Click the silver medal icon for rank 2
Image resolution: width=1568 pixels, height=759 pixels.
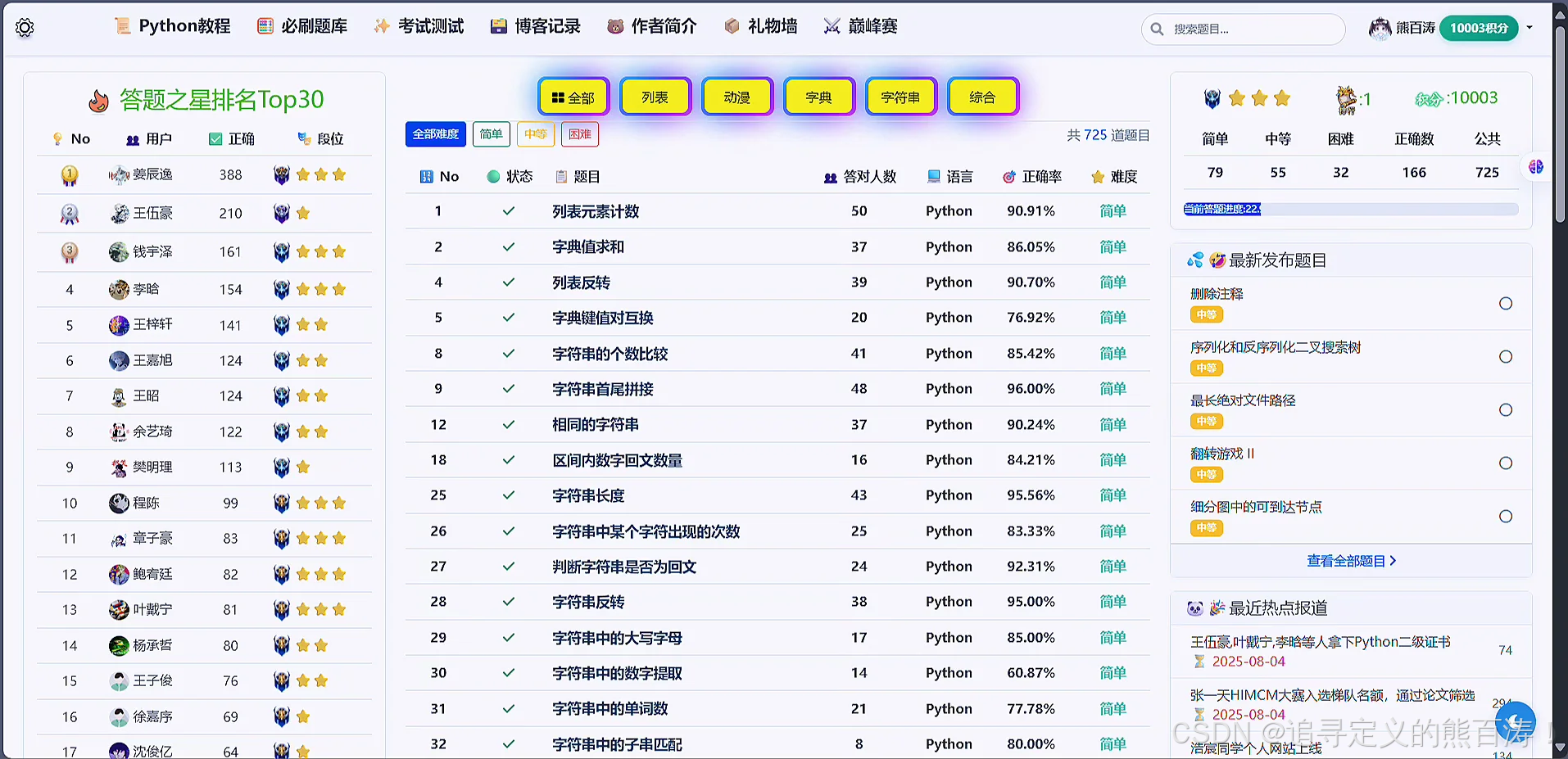[70, 214]
